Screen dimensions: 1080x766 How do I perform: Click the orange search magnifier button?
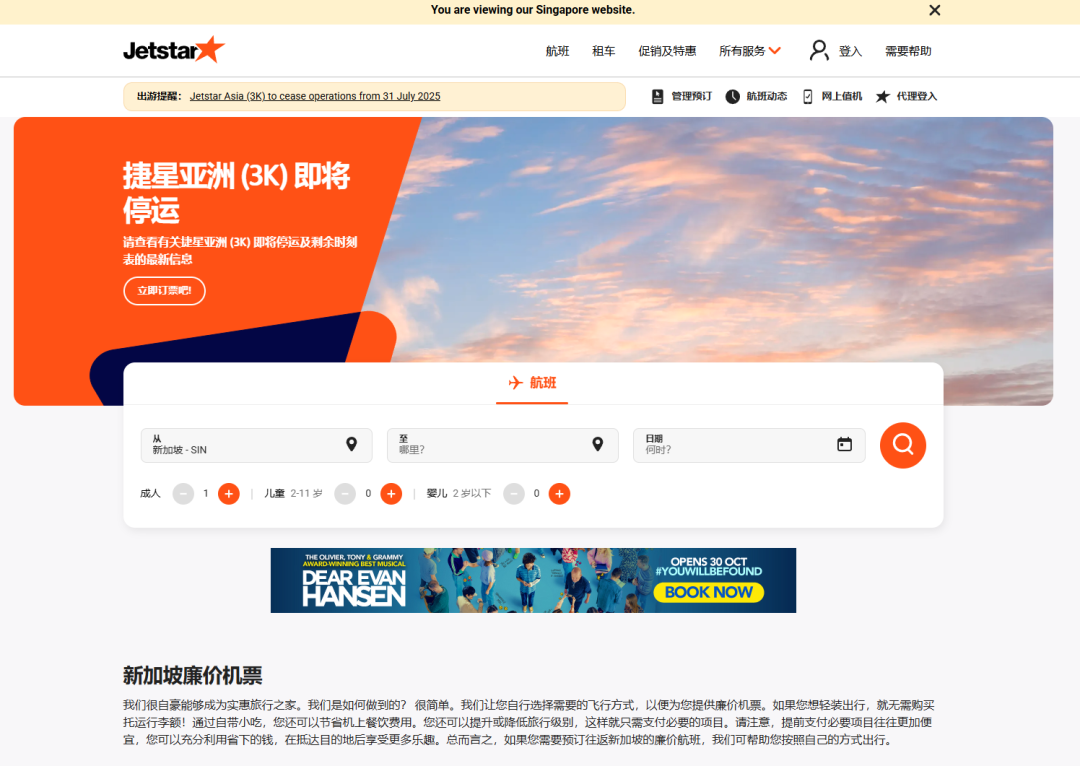(903, 446)
